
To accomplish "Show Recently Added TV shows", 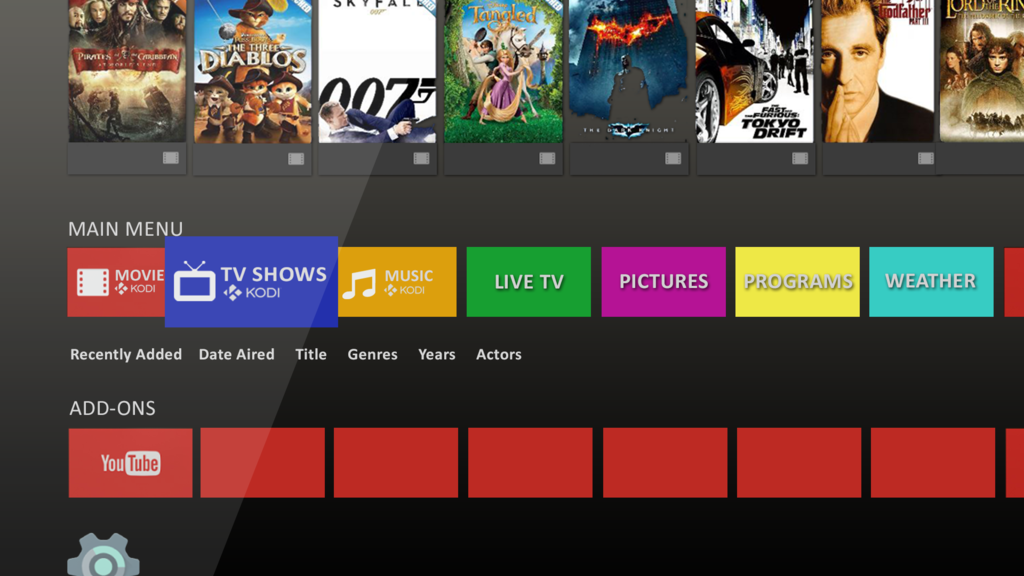I will click(x=126, y=355).
